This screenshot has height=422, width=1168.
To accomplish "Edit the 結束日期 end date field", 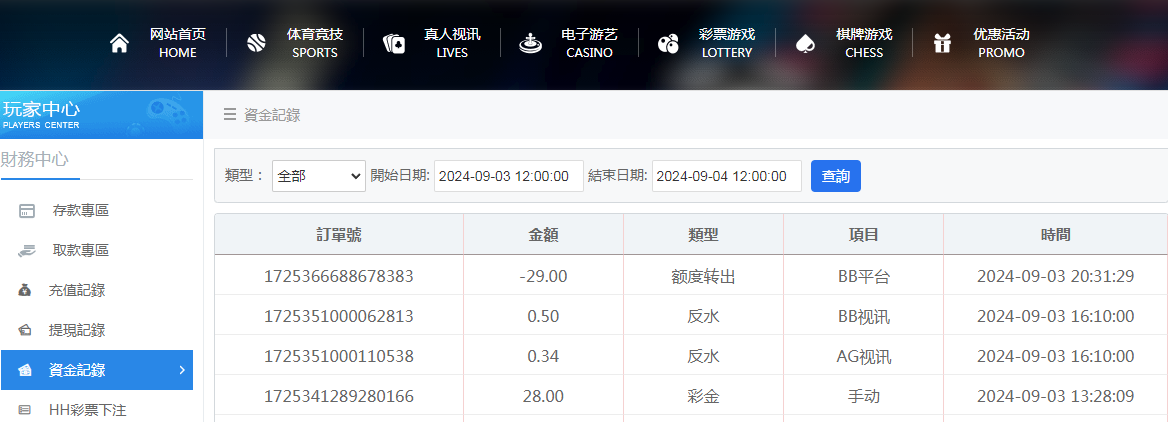I will 726,176.
